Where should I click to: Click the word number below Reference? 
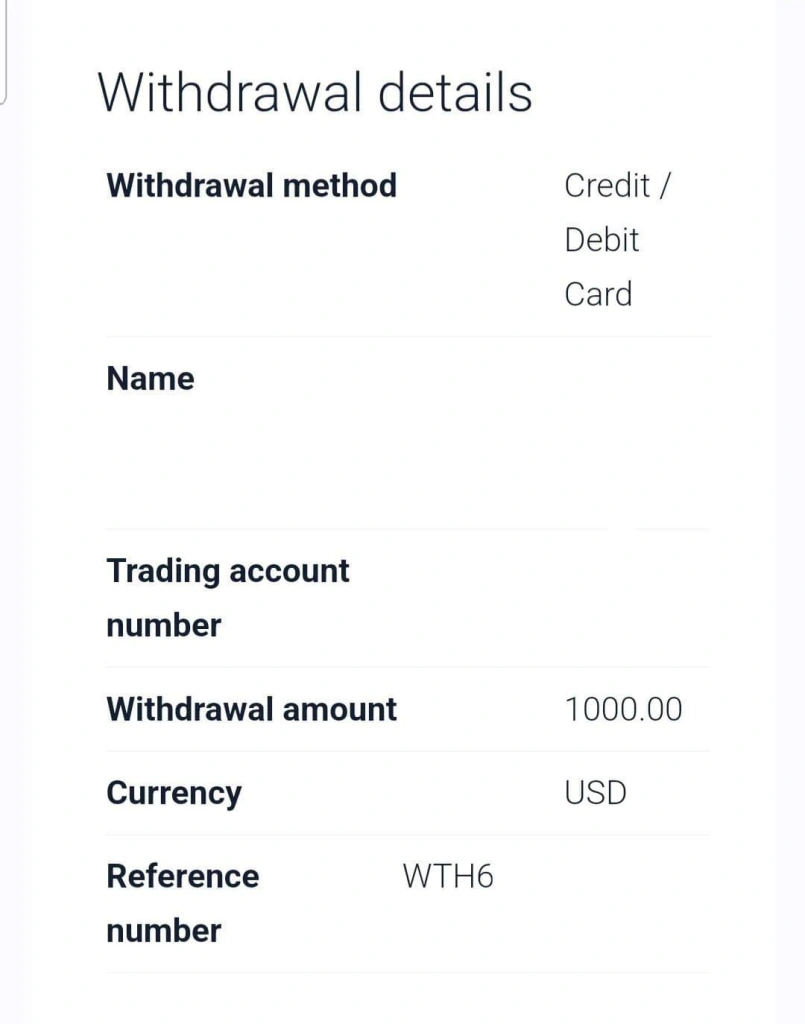164,931
